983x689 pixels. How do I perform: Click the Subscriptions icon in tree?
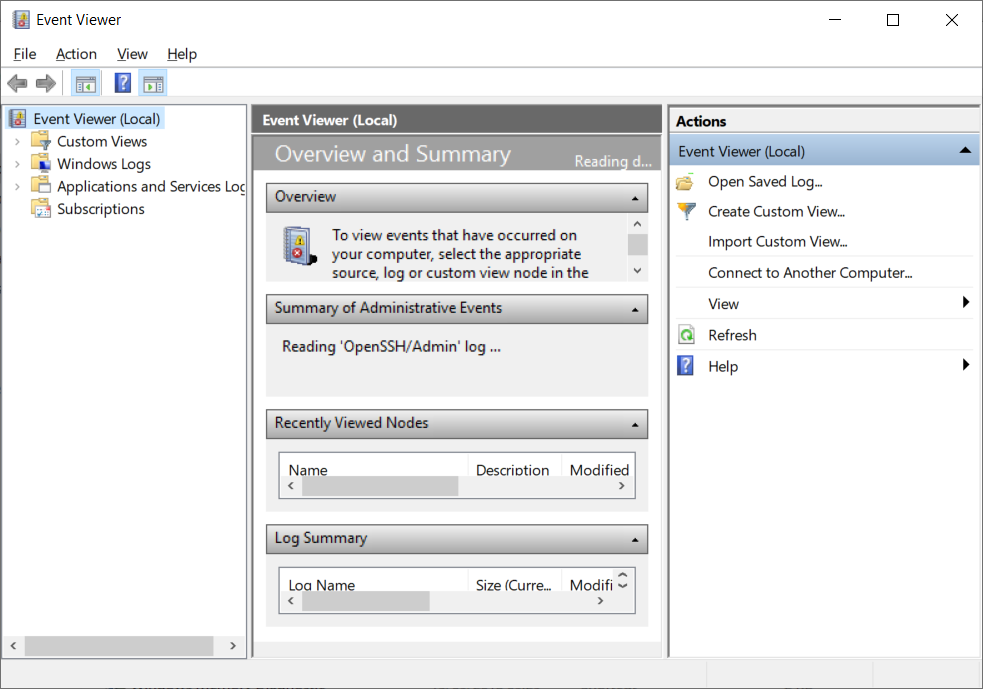41,208
